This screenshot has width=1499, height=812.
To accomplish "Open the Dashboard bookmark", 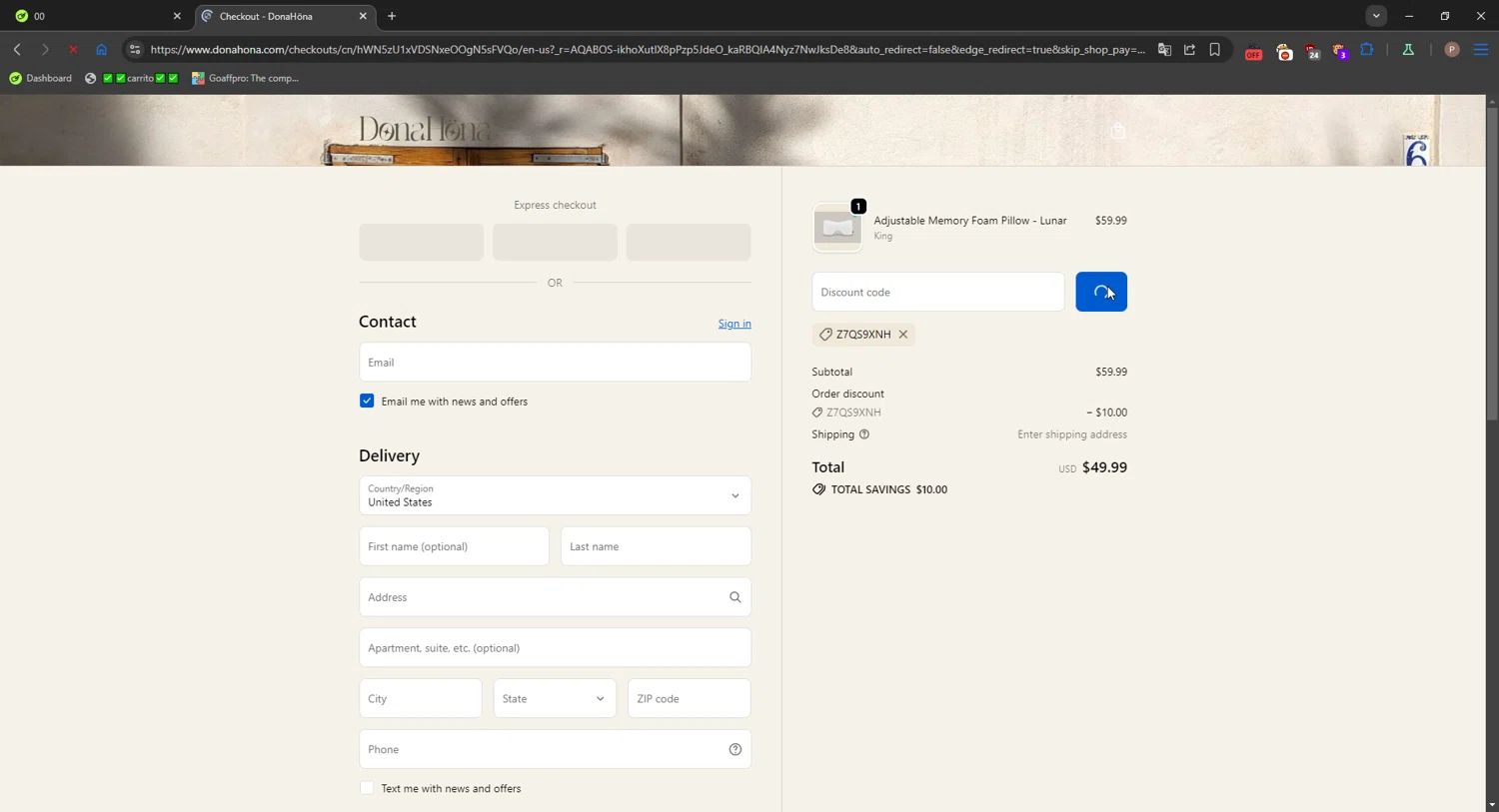I will pos(40,78).
